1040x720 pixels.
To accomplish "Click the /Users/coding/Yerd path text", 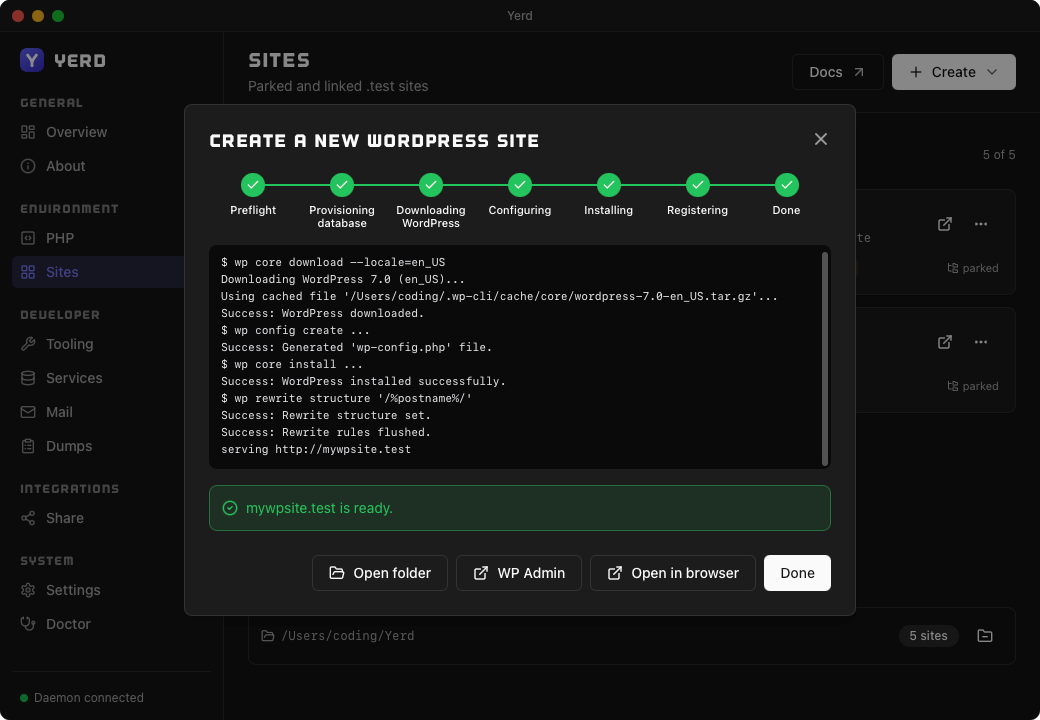I will click(348, 636).
